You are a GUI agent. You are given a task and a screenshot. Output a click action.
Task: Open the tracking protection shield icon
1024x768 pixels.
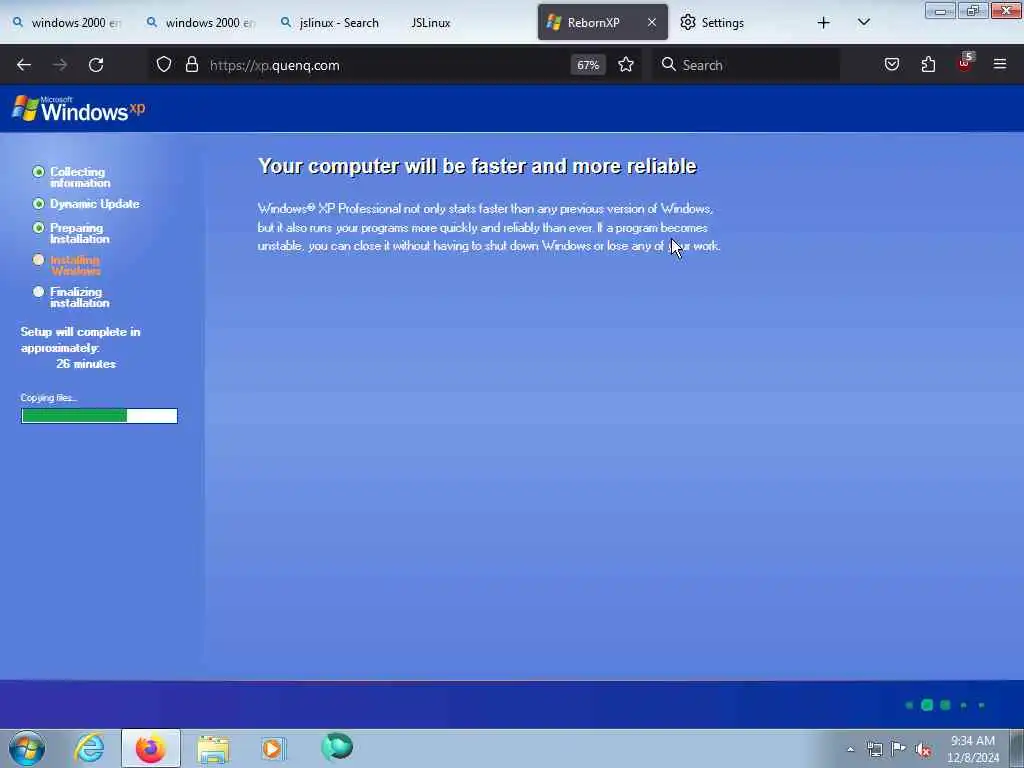tap(164, 65)
